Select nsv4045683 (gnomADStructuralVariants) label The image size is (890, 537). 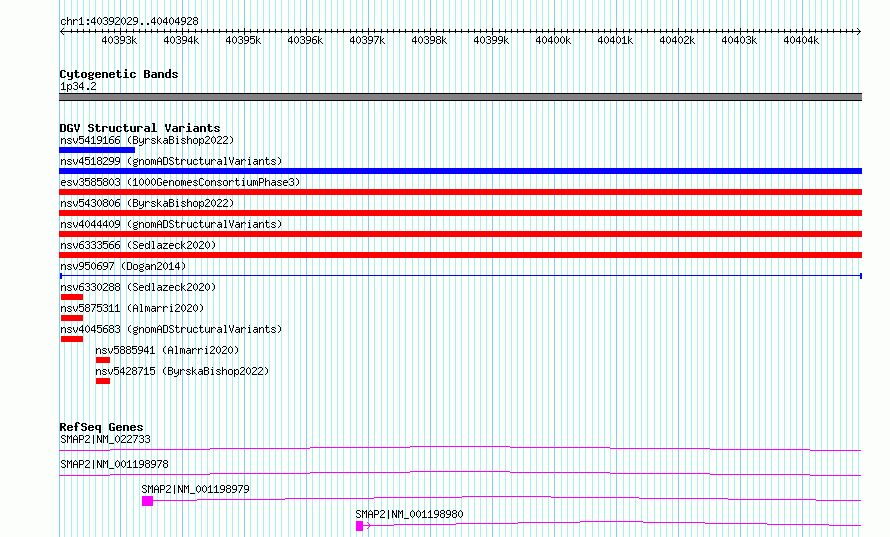[171, 329]
